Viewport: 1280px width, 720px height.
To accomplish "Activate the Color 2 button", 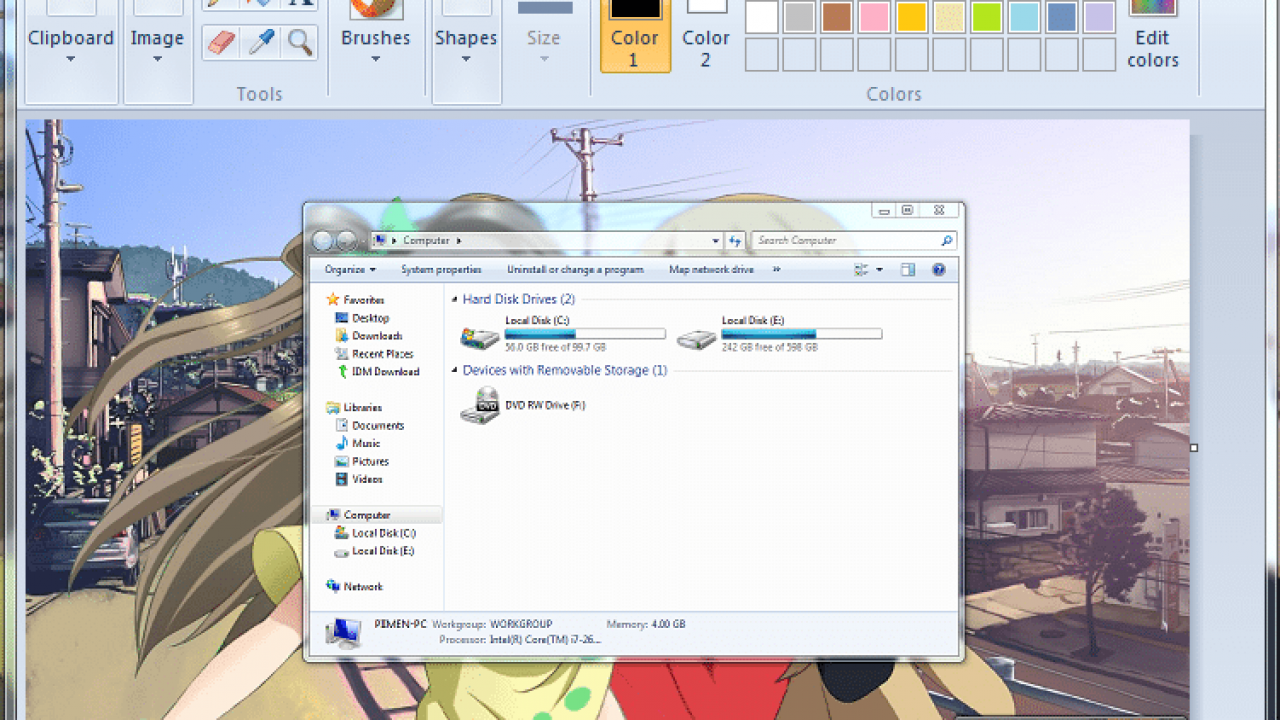I will 706,37.
